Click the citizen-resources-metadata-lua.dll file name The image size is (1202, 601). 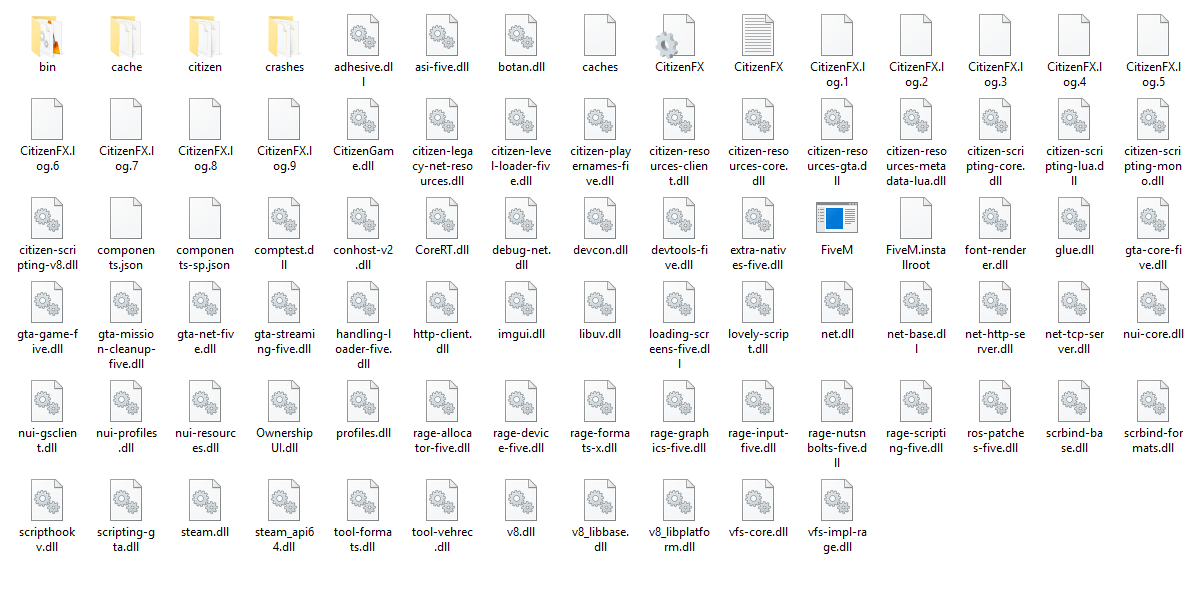[x=917, y=166]
